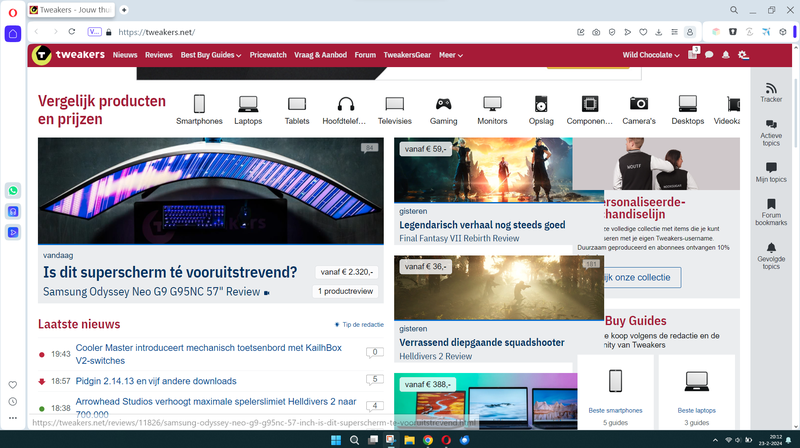Expand the Best Buy Guides dropdown

point(211,55)
